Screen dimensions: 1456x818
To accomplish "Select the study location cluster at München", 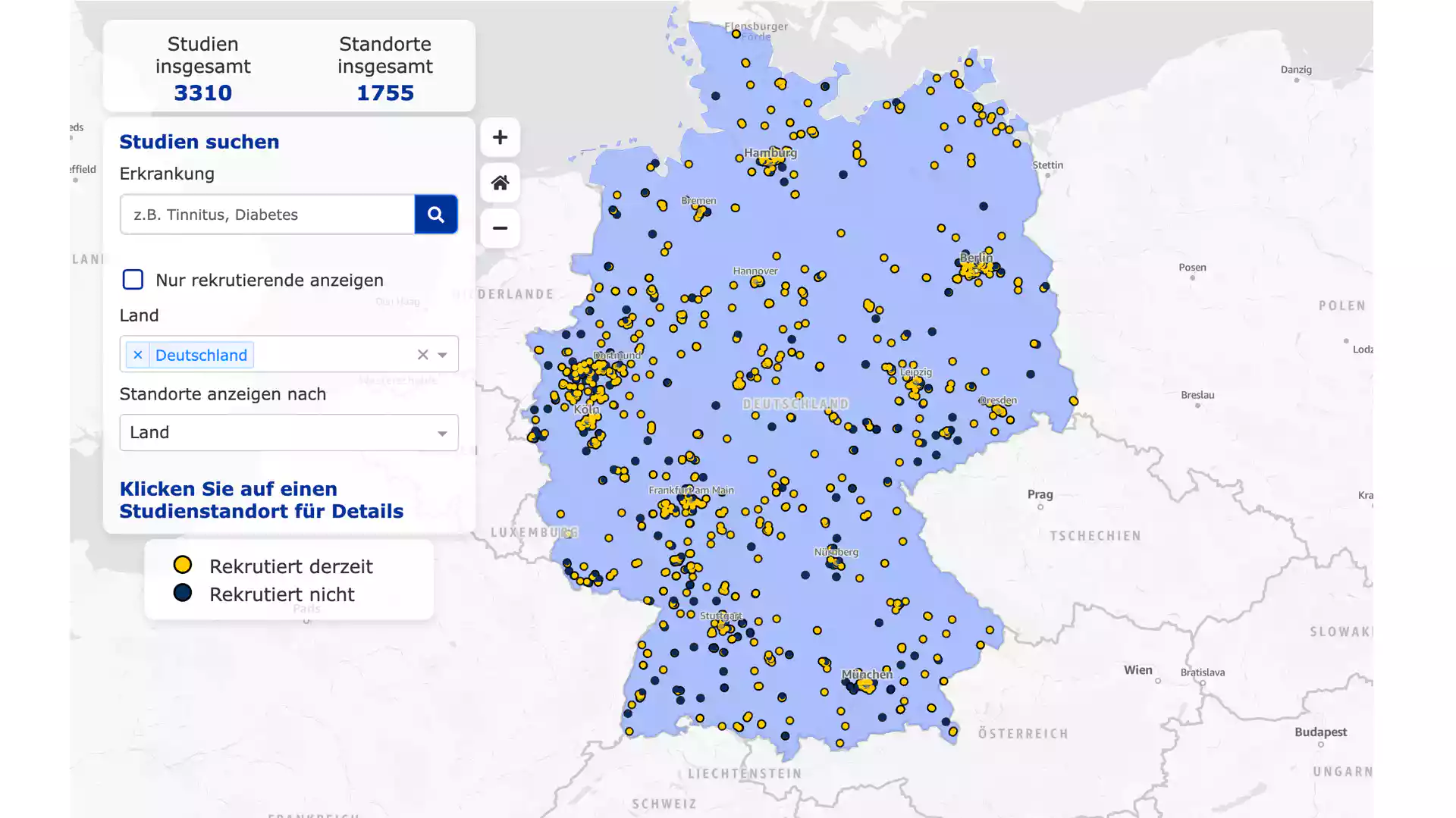I will (x=863, y=685).
